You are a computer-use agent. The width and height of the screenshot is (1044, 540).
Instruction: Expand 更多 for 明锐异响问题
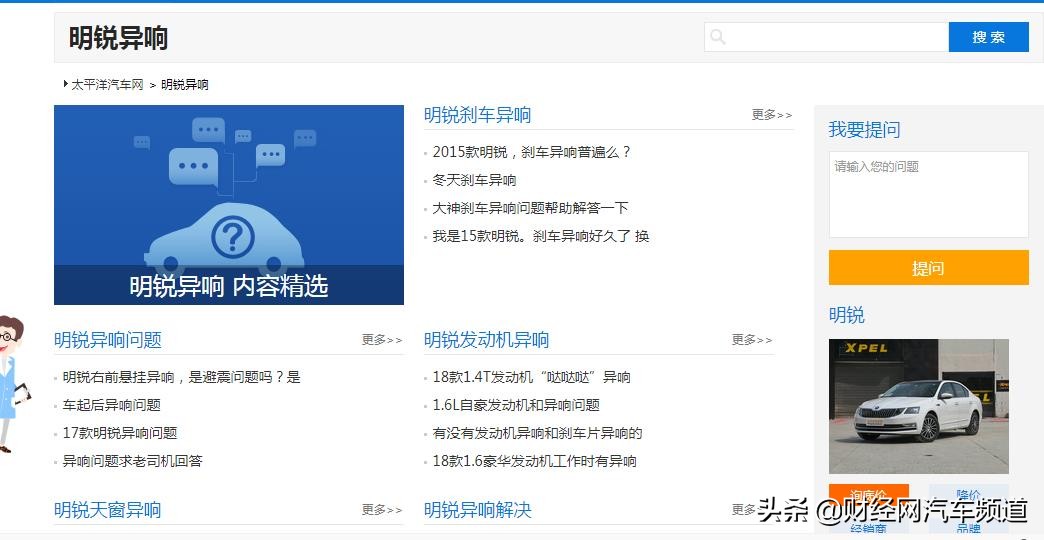(x=382, y=340)
